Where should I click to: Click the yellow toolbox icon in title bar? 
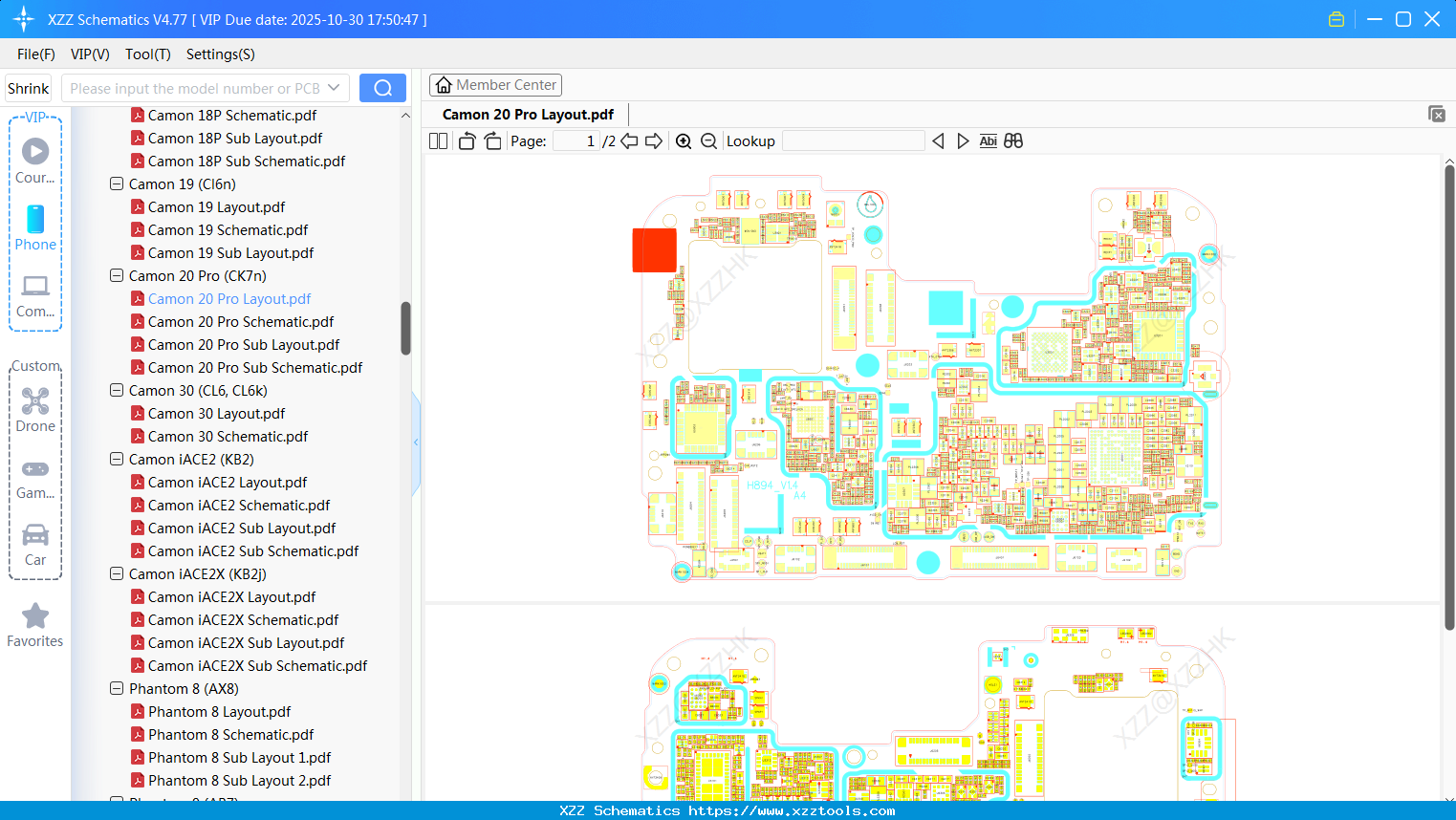point(1336,19)
